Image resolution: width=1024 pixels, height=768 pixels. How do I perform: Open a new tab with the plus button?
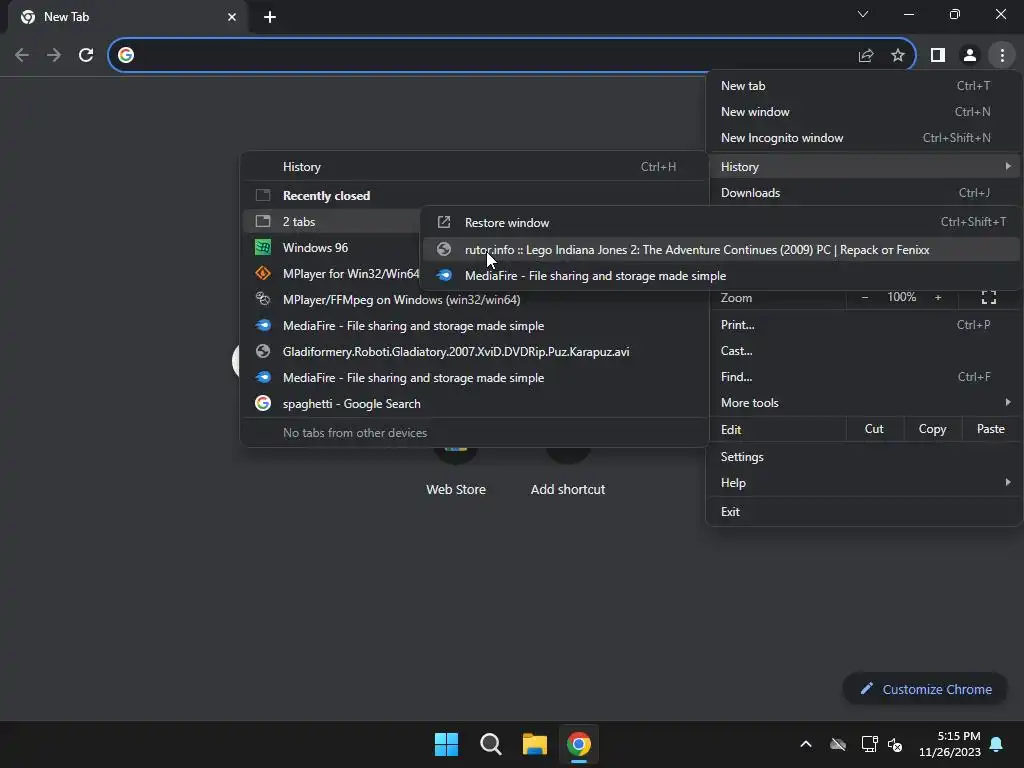270,17
